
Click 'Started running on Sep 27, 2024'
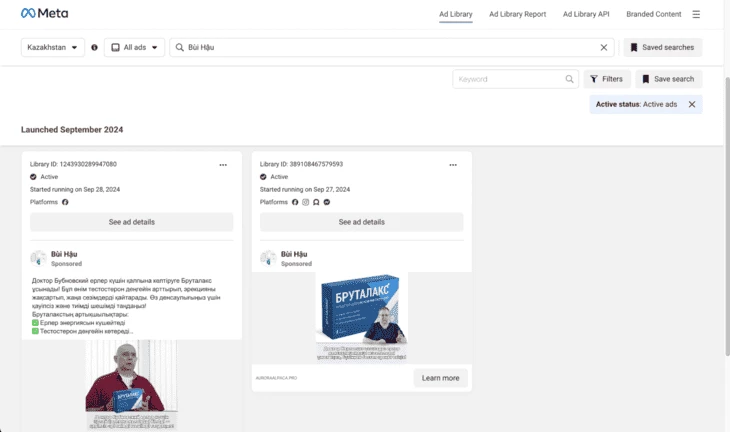point(305,189)
